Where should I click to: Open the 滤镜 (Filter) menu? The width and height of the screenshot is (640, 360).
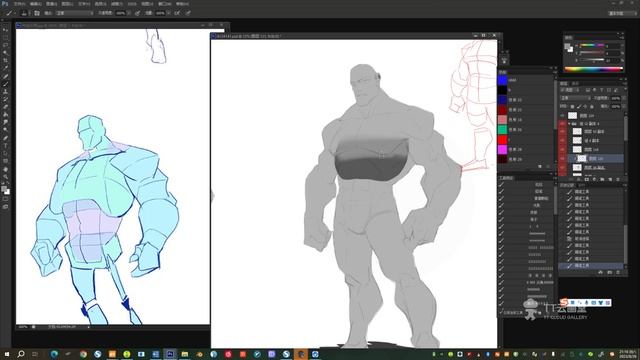(x=117, y=4)
